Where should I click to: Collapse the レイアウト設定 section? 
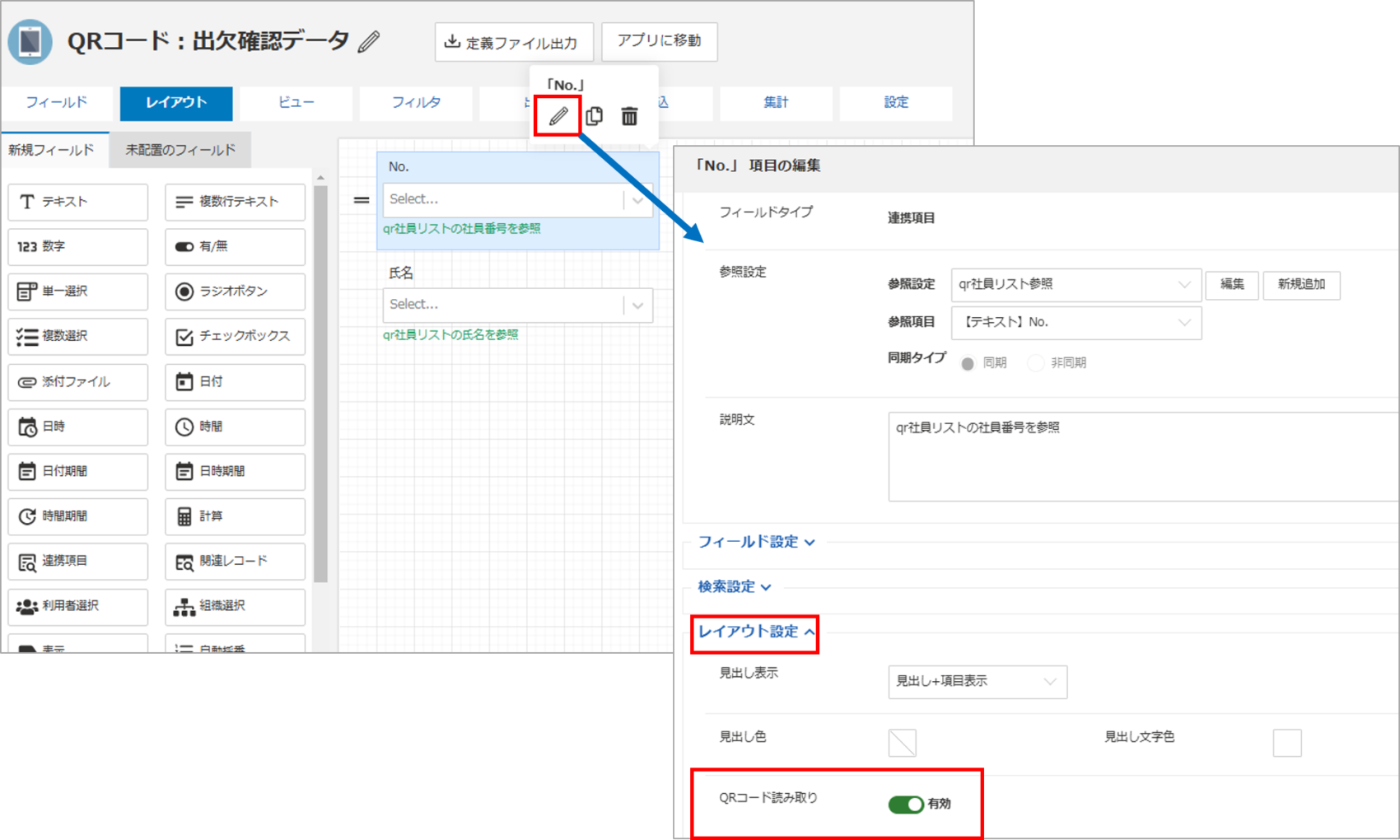tap(756, 632)
